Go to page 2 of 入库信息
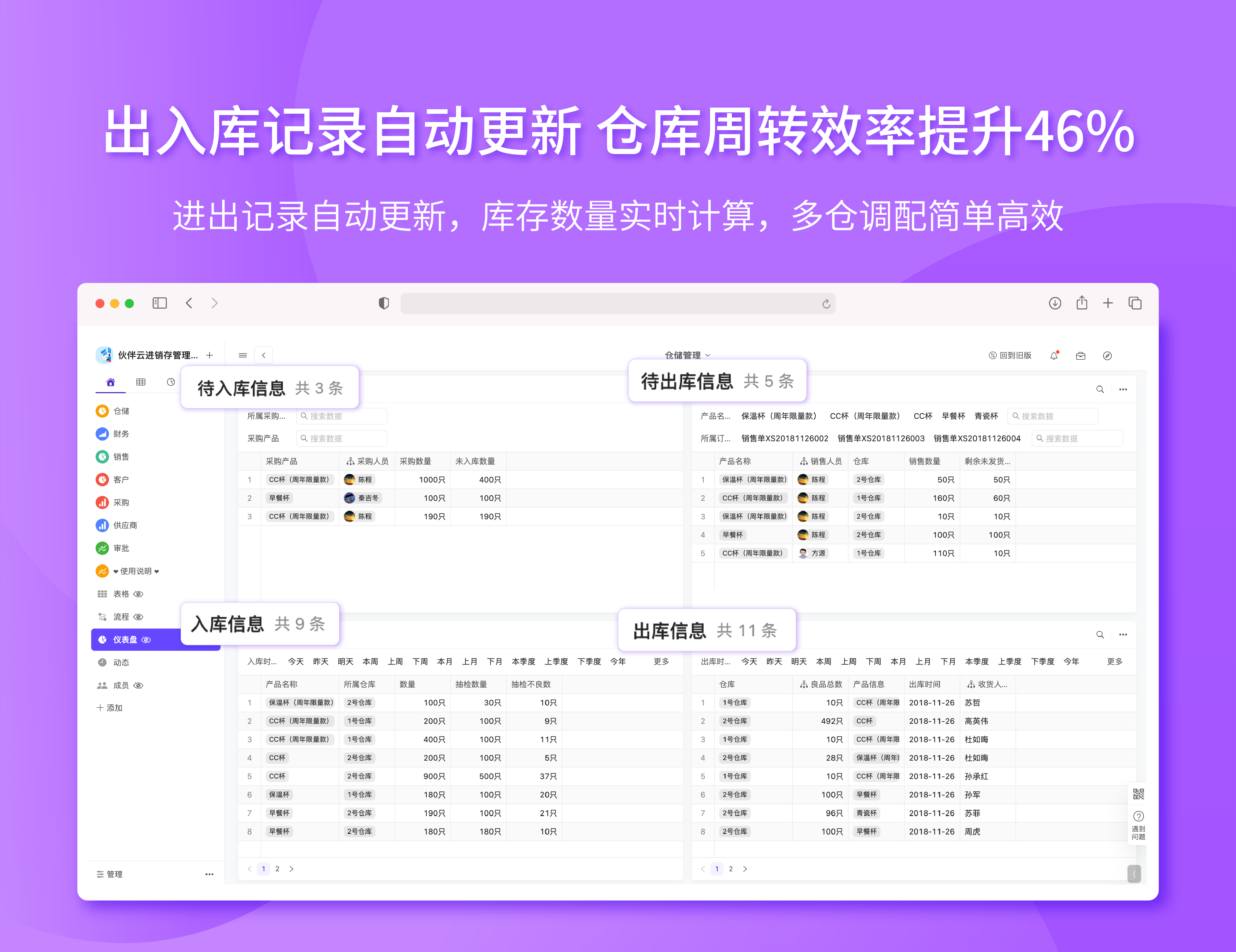Viewport: 1236px width, 952px height. click(x=277, y=869)
